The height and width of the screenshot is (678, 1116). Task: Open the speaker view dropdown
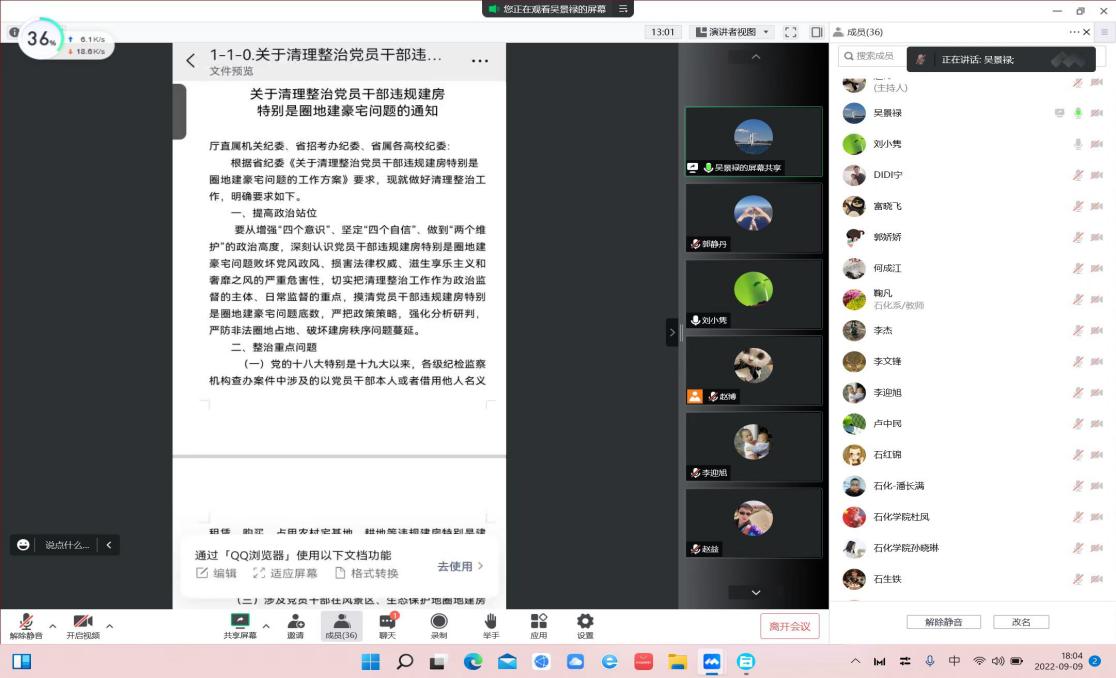tap(732, 32)
